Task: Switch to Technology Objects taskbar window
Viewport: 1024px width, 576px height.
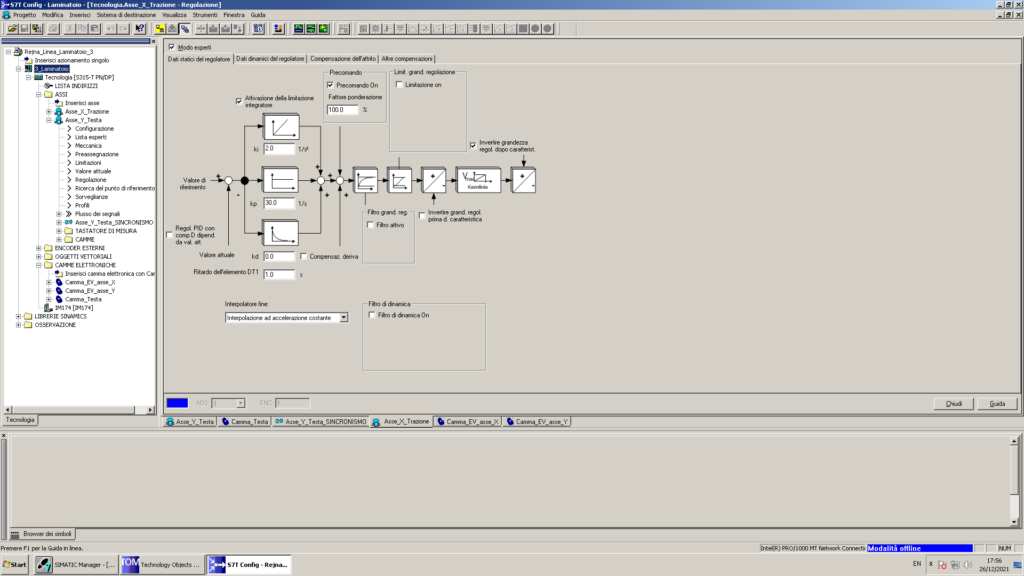Action: click(162, 564)
